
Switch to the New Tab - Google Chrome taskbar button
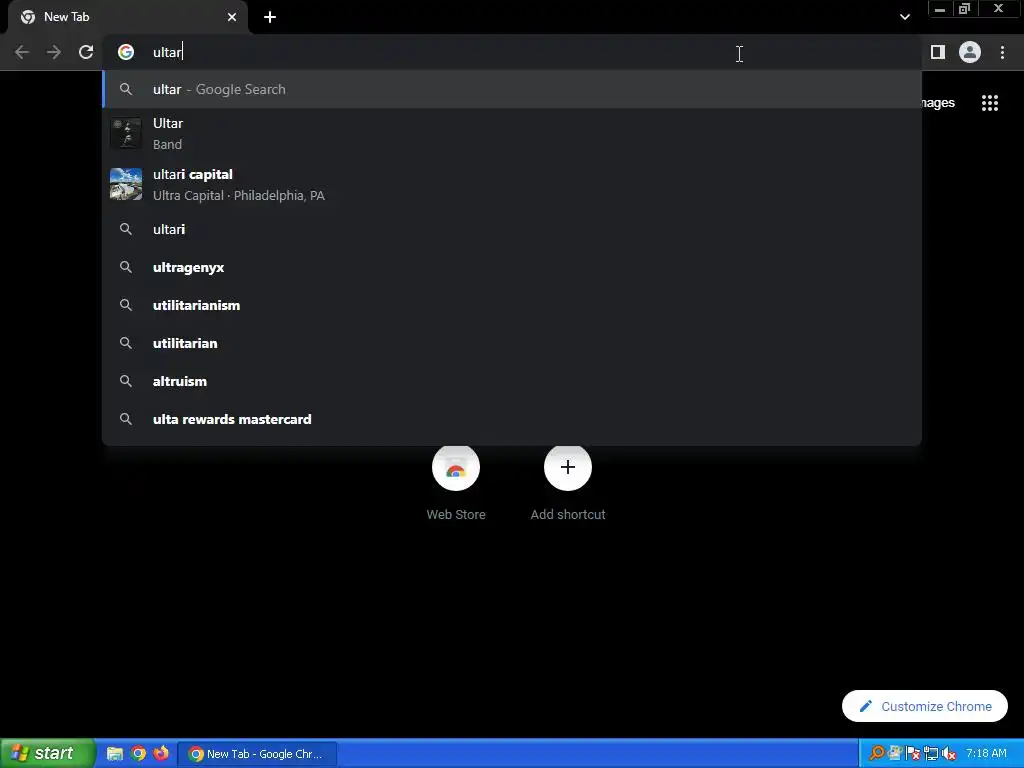tap(257, 754)
